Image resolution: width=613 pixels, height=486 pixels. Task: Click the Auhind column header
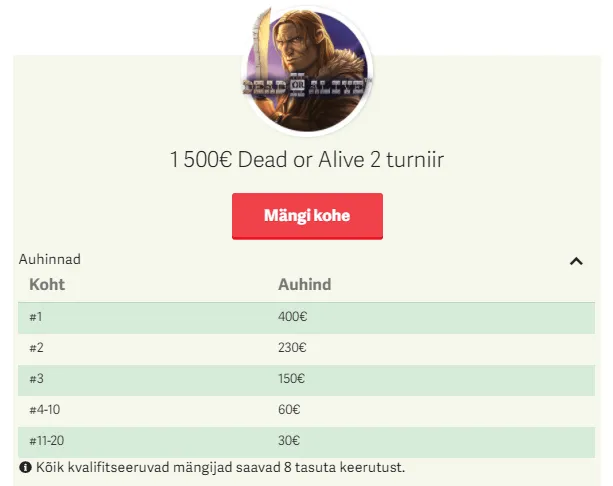(304, 285)
